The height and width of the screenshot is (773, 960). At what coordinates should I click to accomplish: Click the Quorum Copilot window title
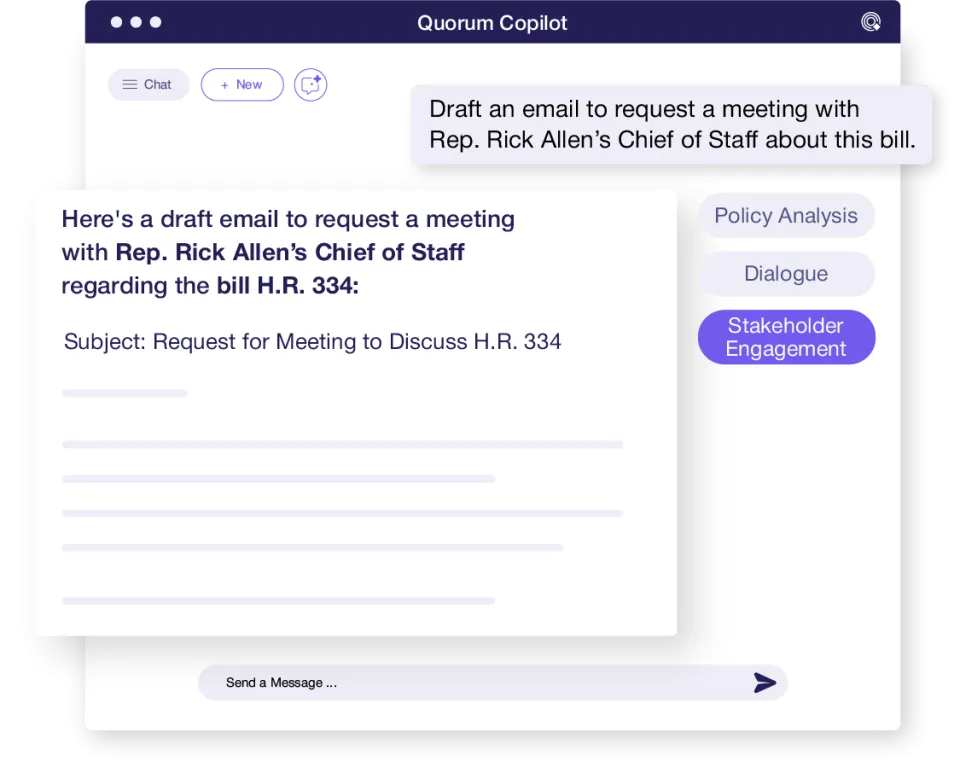492,23
